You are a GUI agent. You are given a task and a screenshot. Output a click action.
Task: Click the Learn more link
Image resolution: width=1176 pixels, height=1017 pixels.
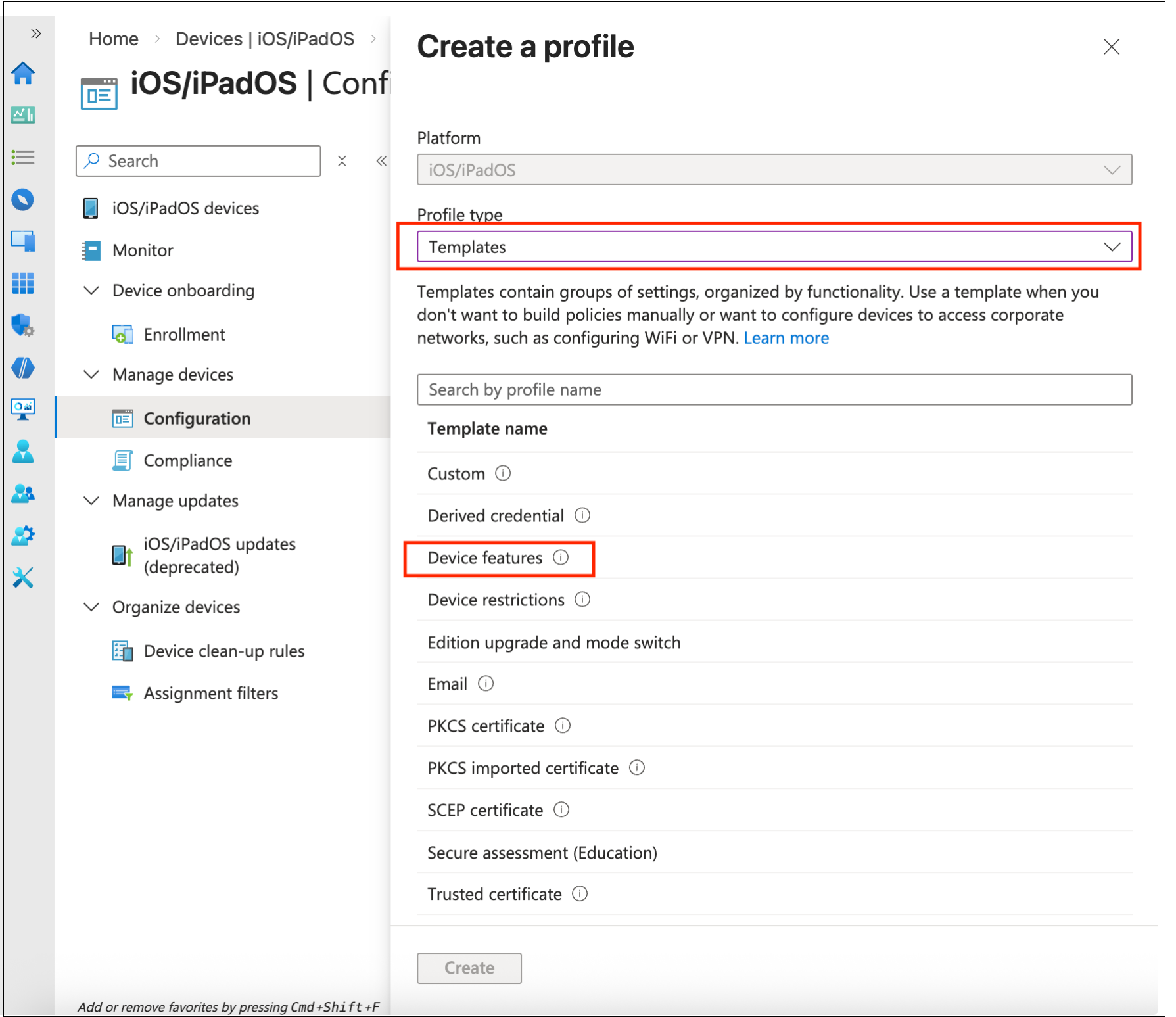(786, 337)
